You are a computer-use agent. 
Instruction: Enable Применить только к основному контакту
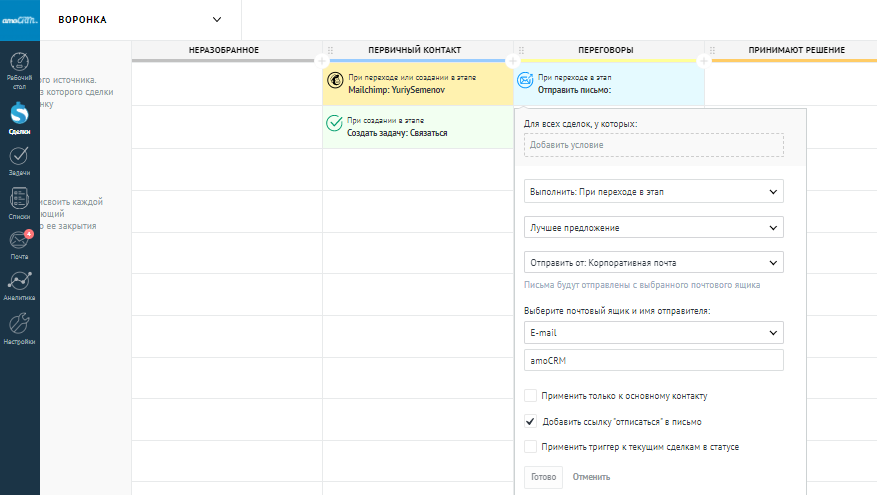click(x=531, y=396)
